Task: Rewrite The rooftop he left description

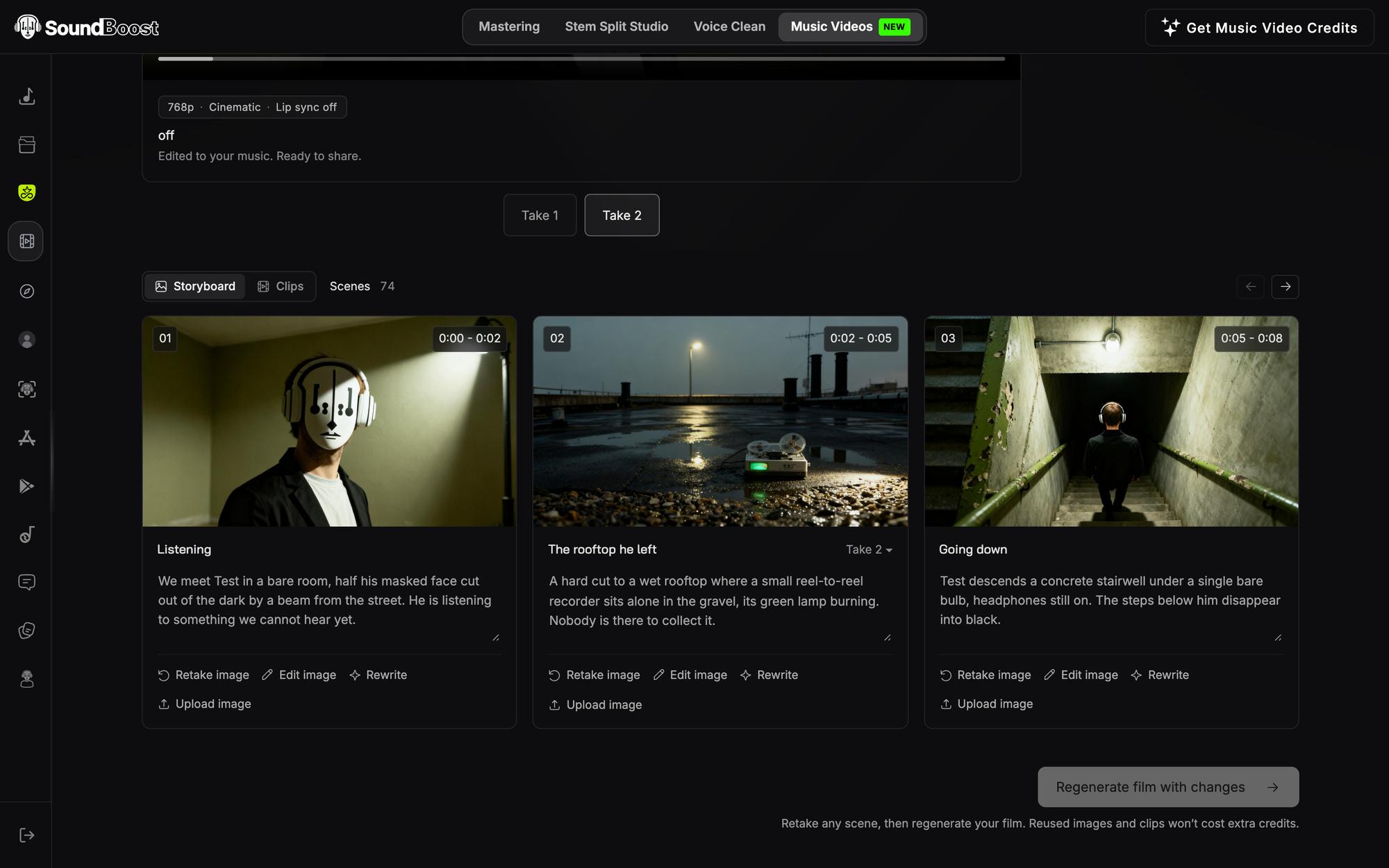Action: click(769, 675)
